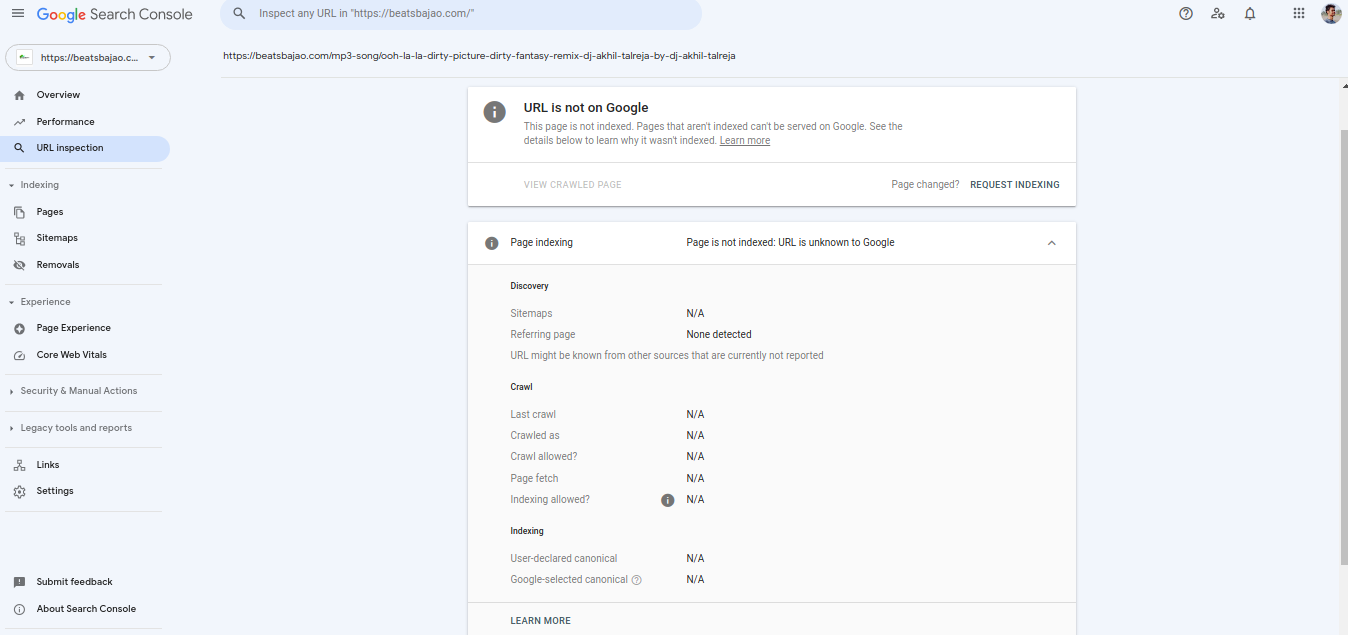Click LEARN MORE at panel bottom
The height and width of the screenshot is (635, 1348).
click(x=541, y=621)
